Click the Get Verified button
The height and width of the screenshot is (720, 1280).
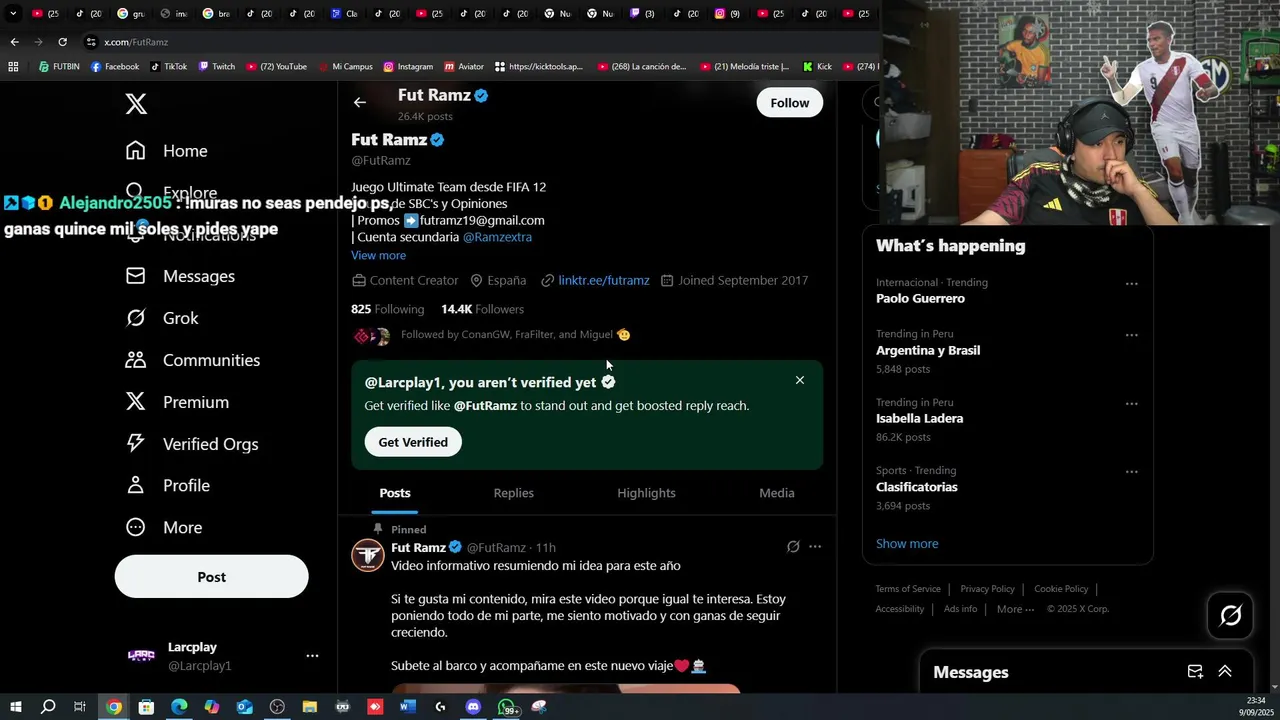point(413,442)
